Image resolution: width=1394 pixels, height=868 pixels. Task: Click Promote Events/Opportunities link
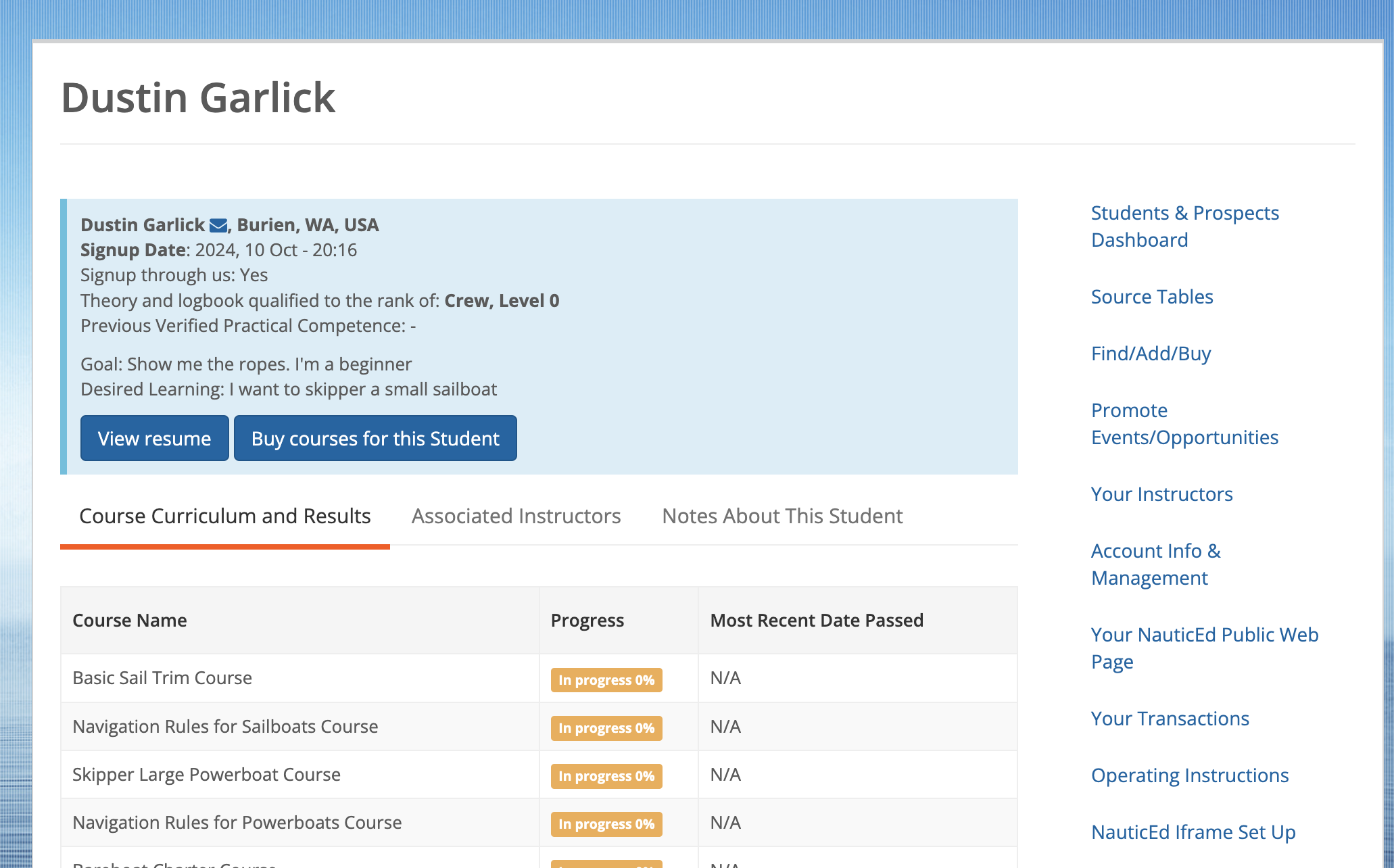[x=1184, y=424]
